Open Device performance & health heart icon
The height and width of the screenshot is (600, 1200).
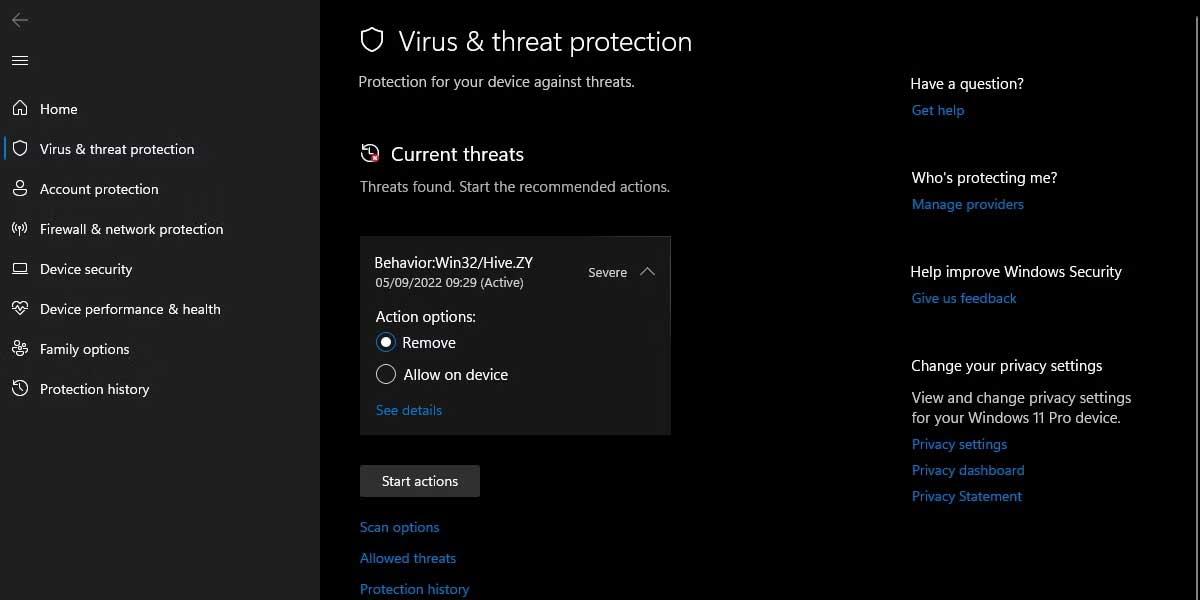click(x=21, y=308)
